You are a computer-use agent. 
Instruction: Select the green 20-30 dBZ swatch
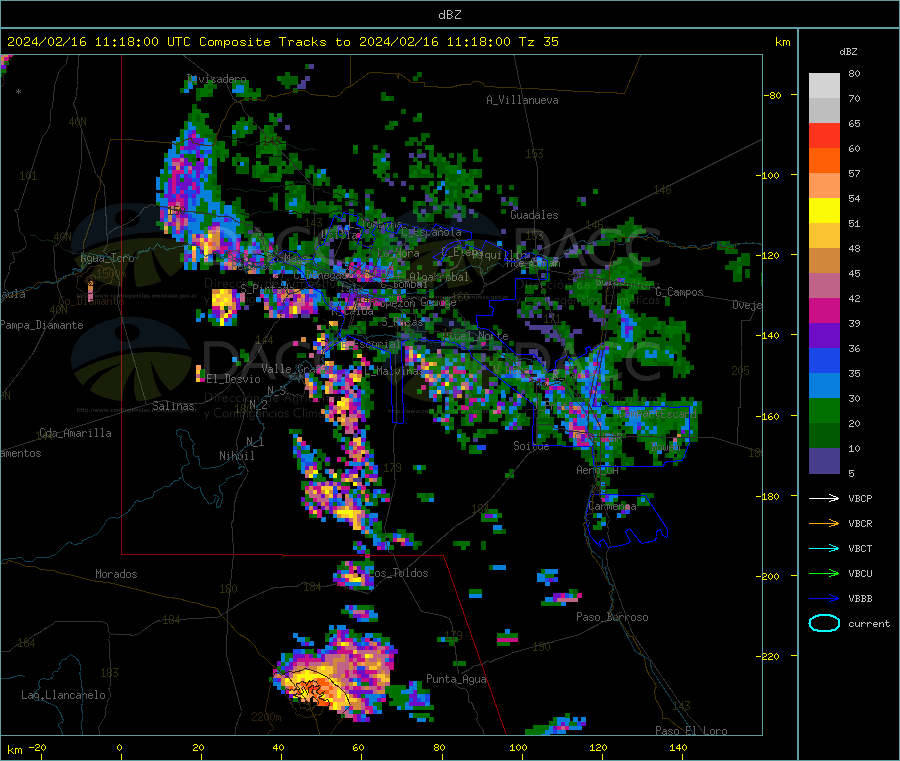824,411
